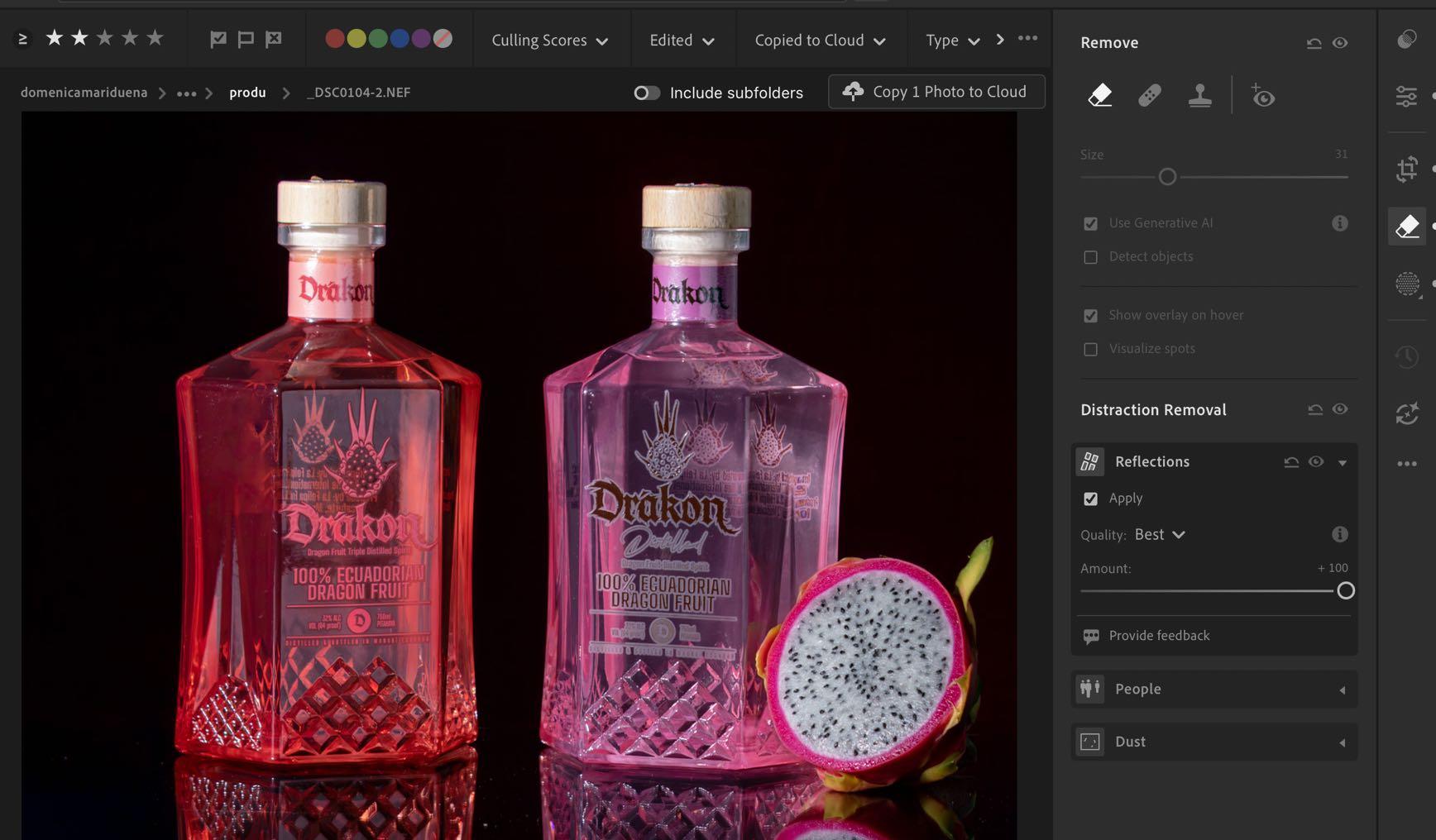
Task: Open the Presets tool in right toolbar
Action: tap(1407, 39)
